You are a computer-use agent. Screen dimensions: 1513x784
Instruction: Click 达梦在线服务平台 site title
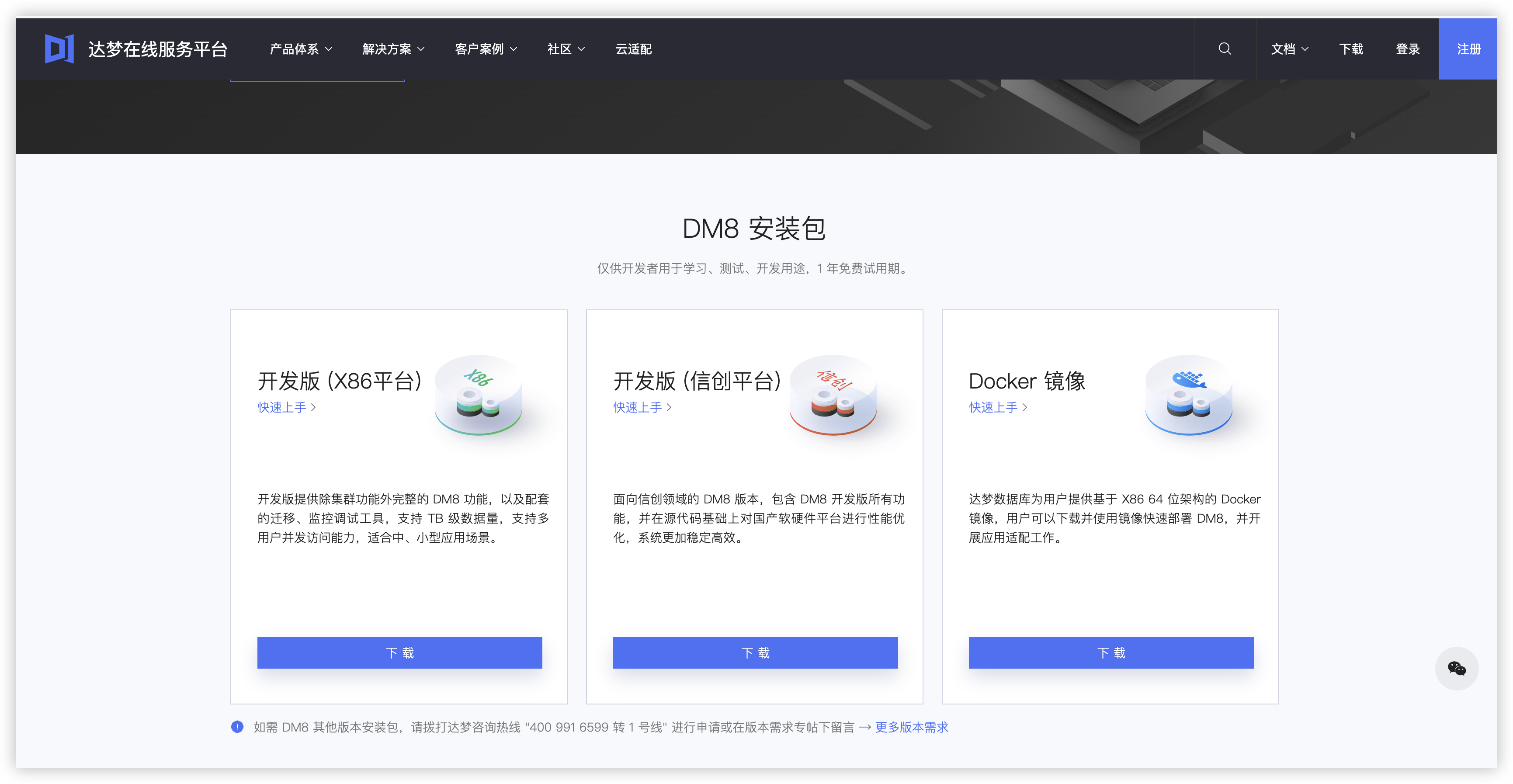click(x=158, y=49)
